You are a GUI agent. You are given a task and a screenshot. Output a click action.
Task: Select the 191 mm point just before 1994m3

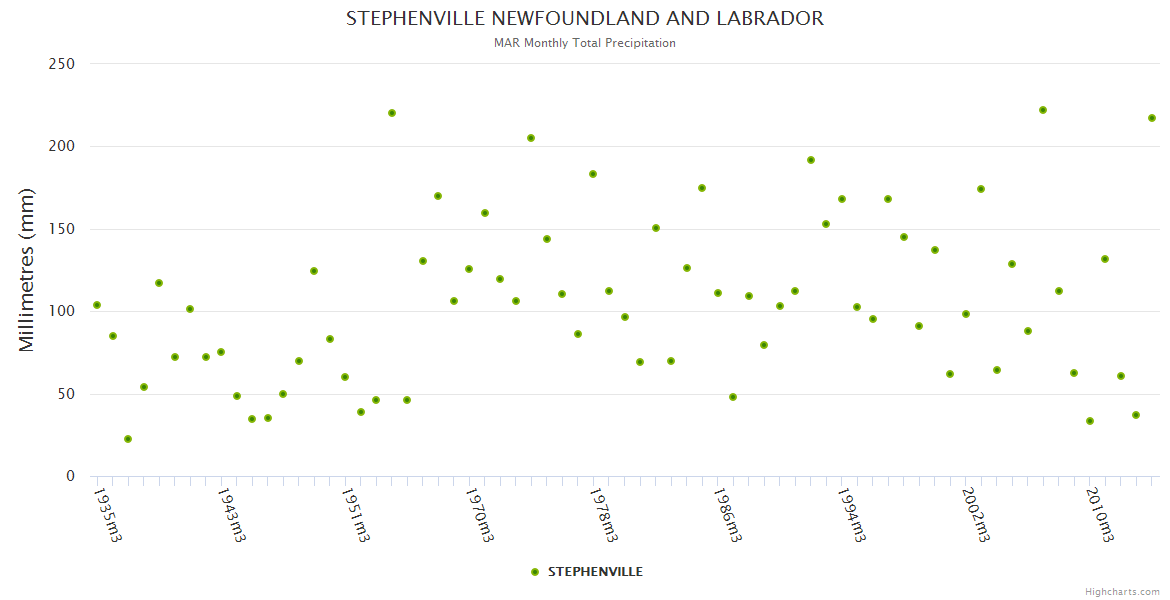tap(811, 160)
